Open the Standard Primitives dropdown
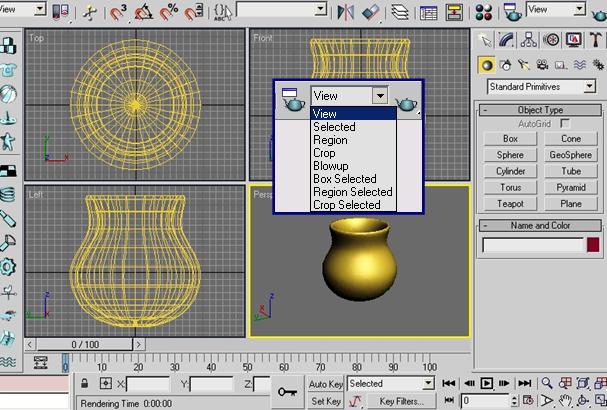Viewport: 607px width, 410px height. [x=539, y=87]
